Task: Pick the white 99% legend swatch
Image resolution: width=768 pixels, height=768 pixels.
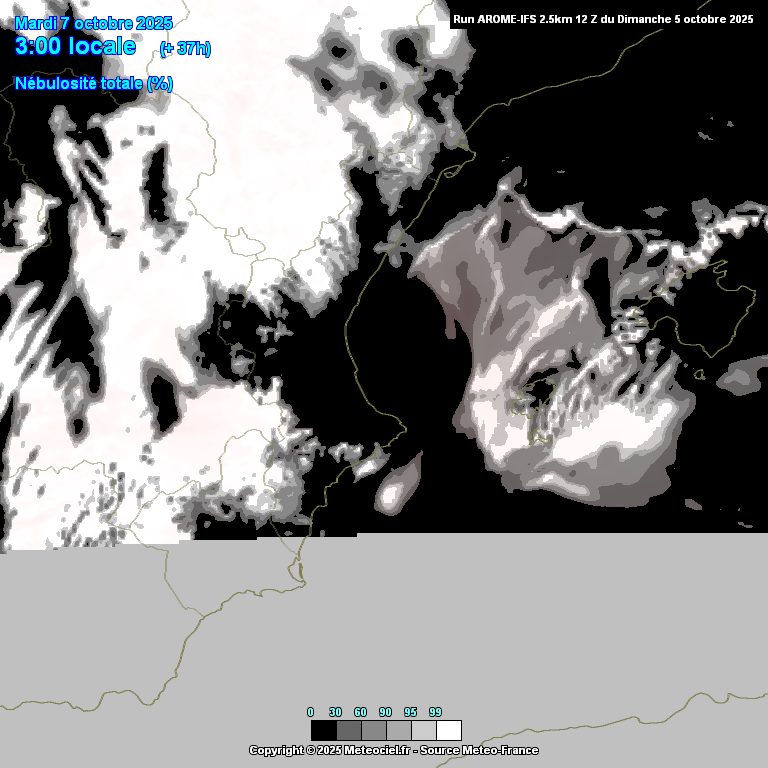Action: coord(449,730)
